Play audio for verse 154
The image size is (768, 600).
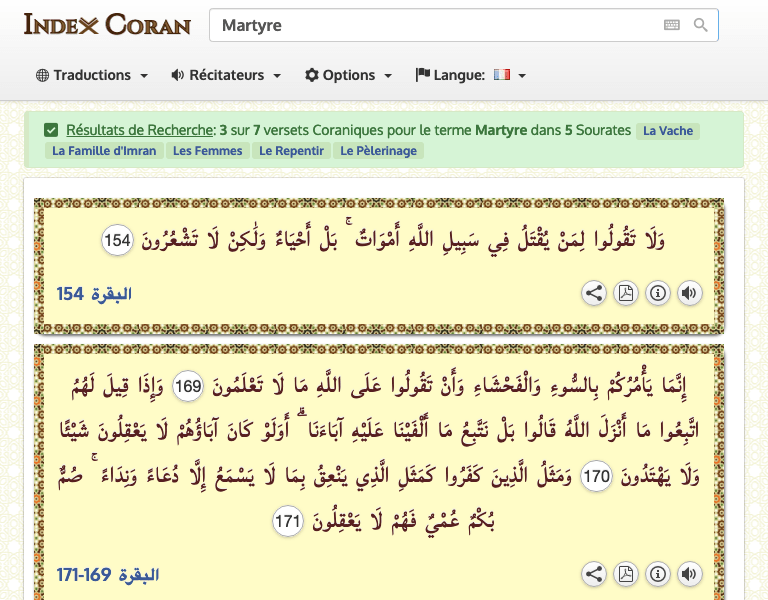(690, 293)
